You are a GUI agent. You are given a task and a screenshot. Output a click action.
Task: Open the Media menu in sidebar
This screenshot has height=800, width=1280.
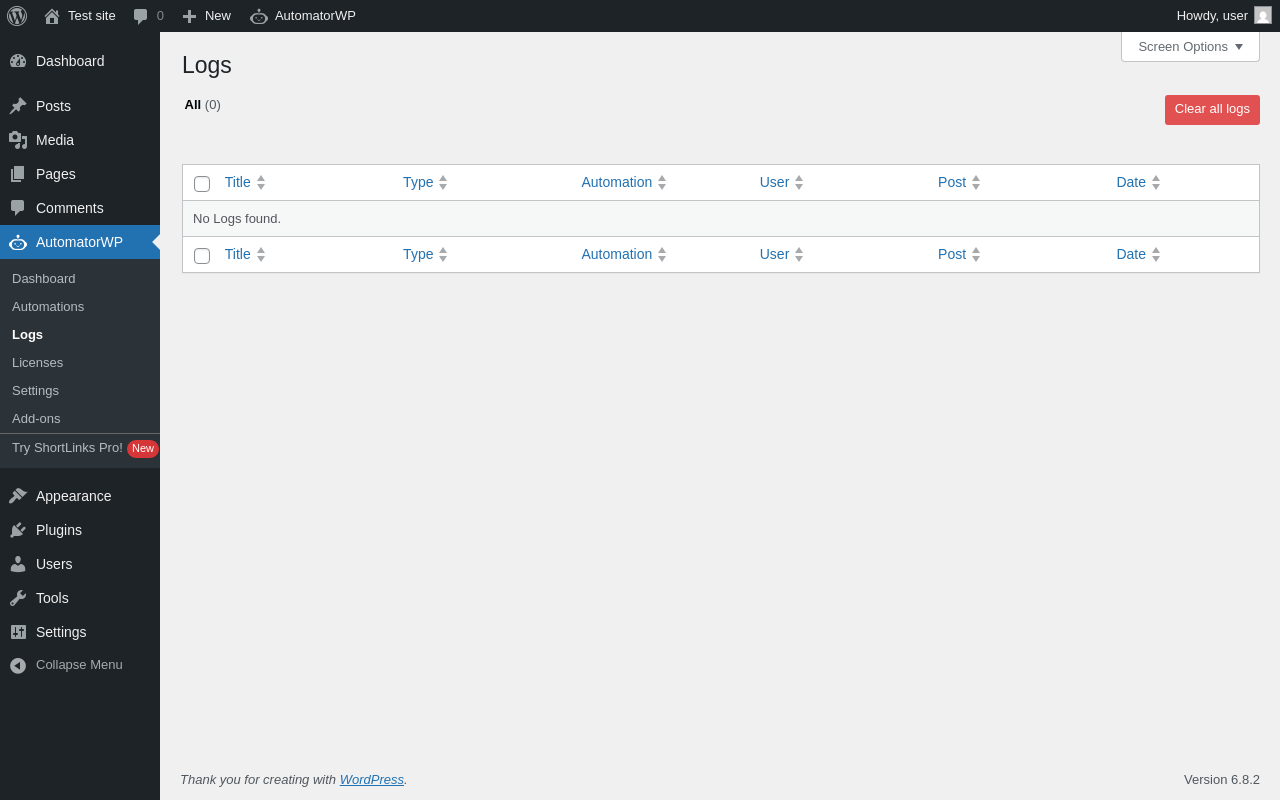point(80,140)
